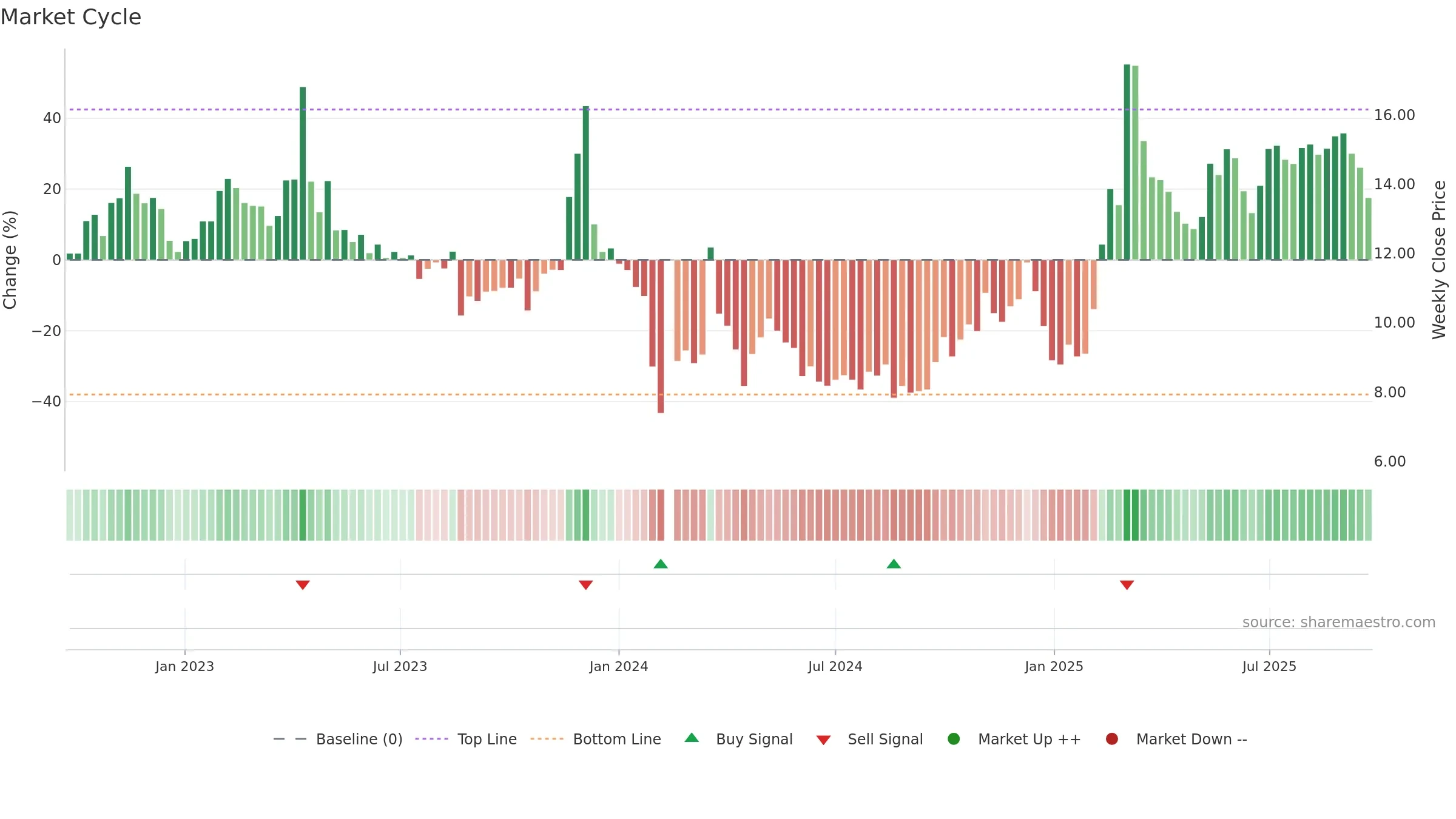1456x819 pixels.
Task: Toggle the Top Line legend entry
Action: coord(466,739)
